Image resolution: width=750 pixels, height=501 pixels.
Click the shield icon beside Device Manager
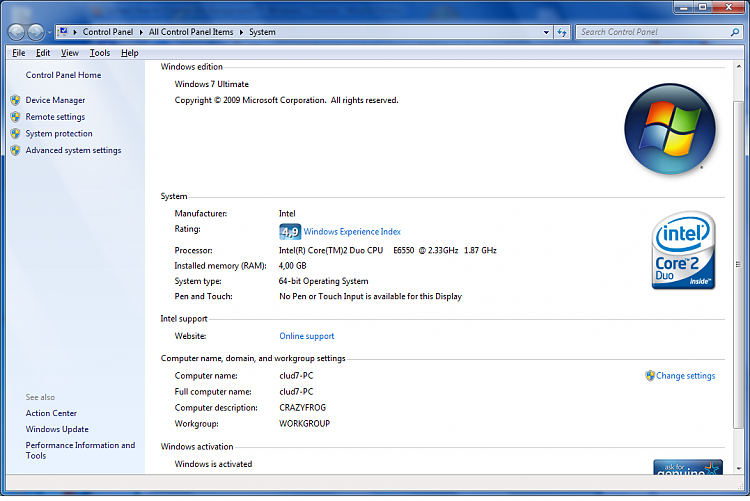15,100
